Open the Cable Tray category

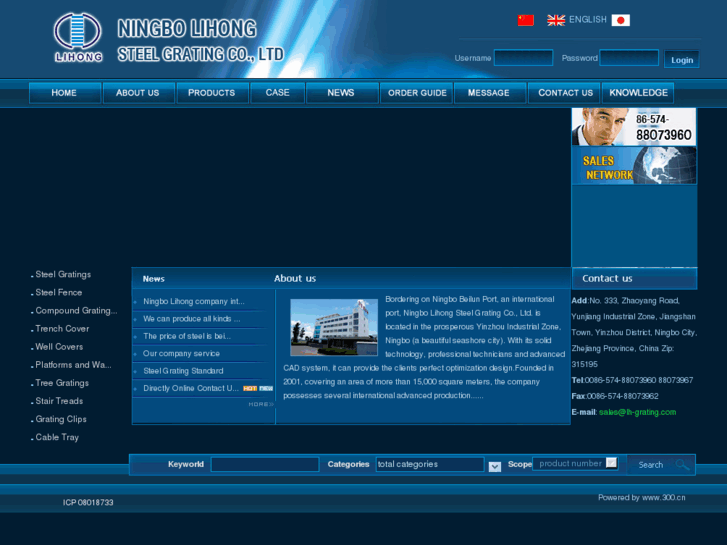pos(57,437)
